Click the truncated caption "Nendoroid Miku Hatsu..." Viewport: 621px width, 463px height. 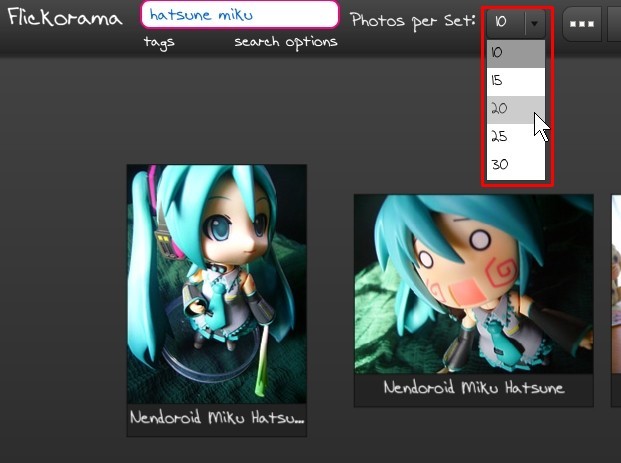coord(217,417)
